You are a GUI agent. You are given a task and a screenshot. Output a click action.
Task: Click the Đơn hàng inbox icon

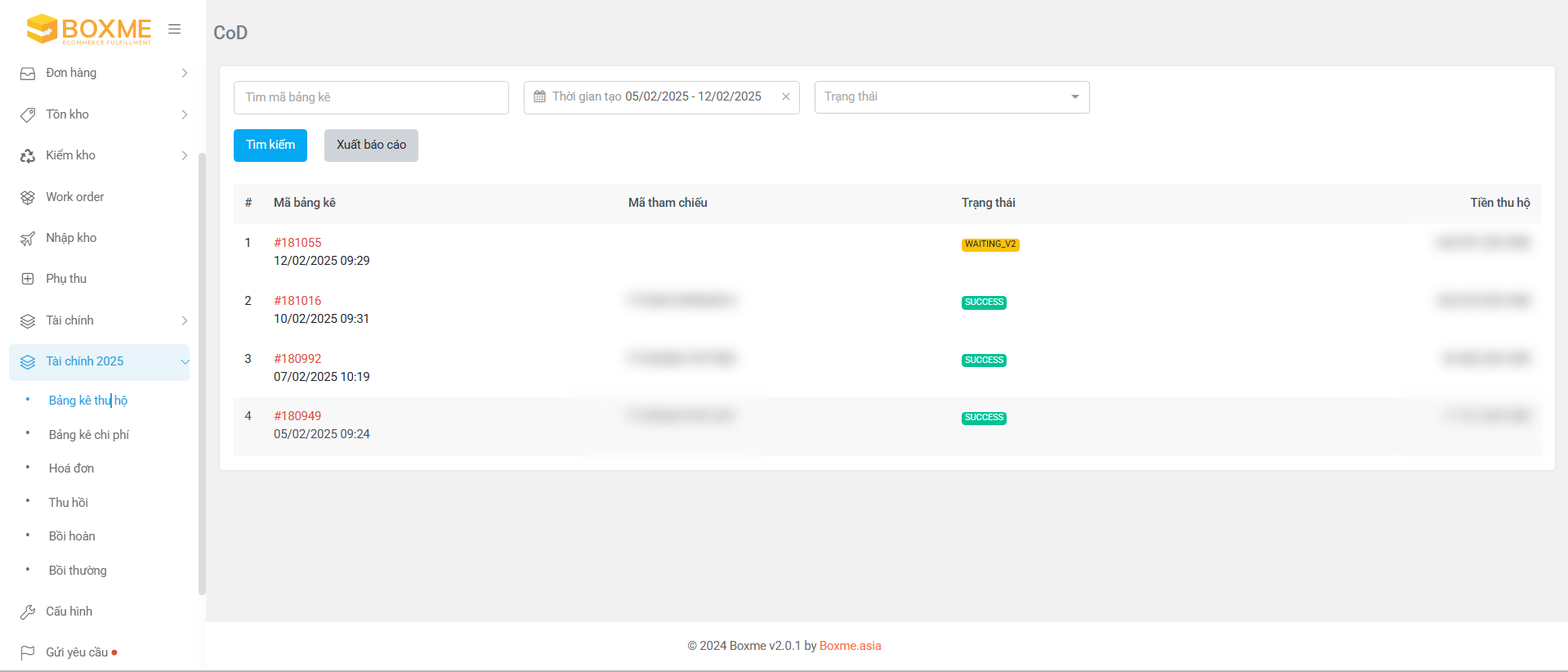pos(28,74)
